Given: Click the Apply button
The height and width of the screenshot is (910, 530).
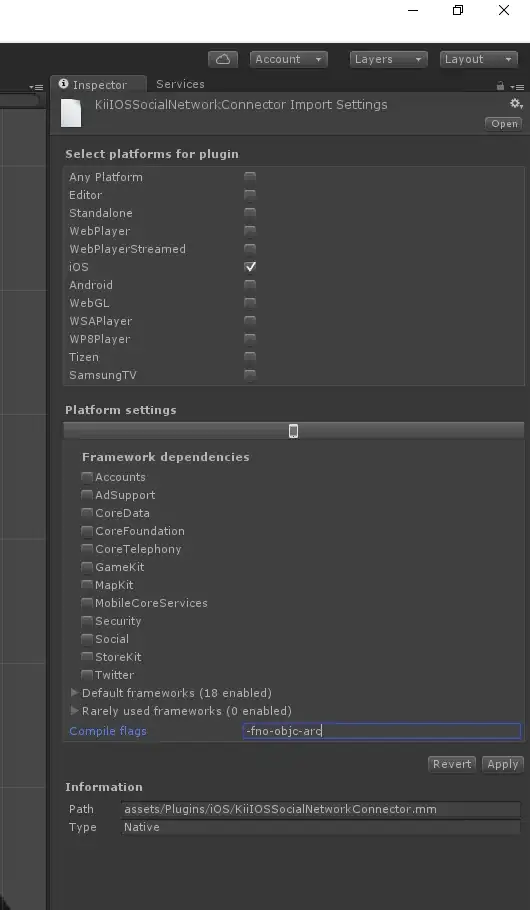Looking at the screenshot, I should tap(503, 764).
